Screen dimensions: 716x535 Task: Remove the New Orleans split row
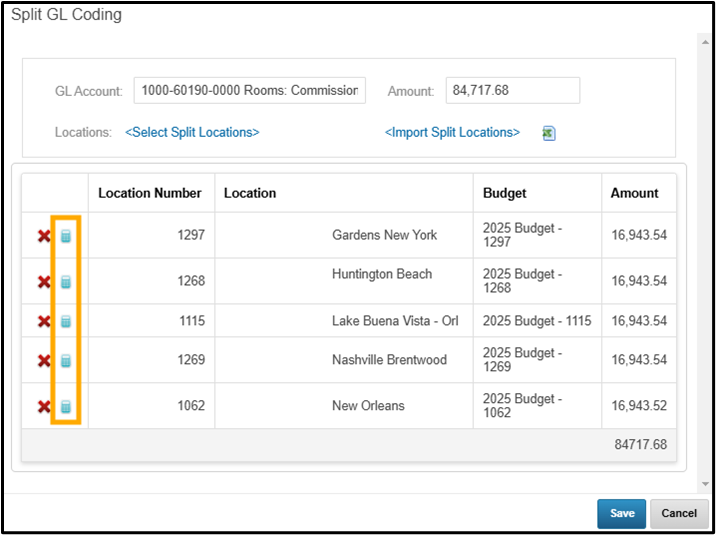tap(44, 406)
